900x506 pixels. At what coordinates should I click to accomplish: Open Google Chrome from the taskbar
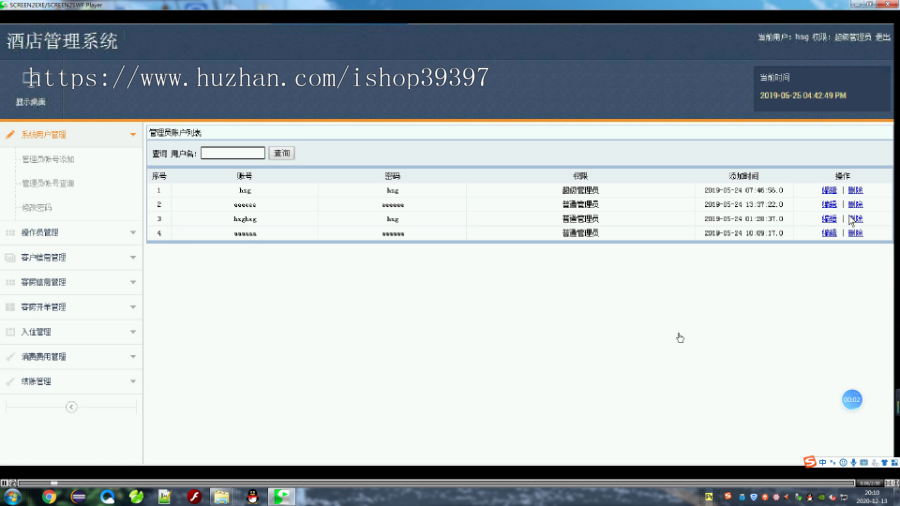[x=49, y=496]
